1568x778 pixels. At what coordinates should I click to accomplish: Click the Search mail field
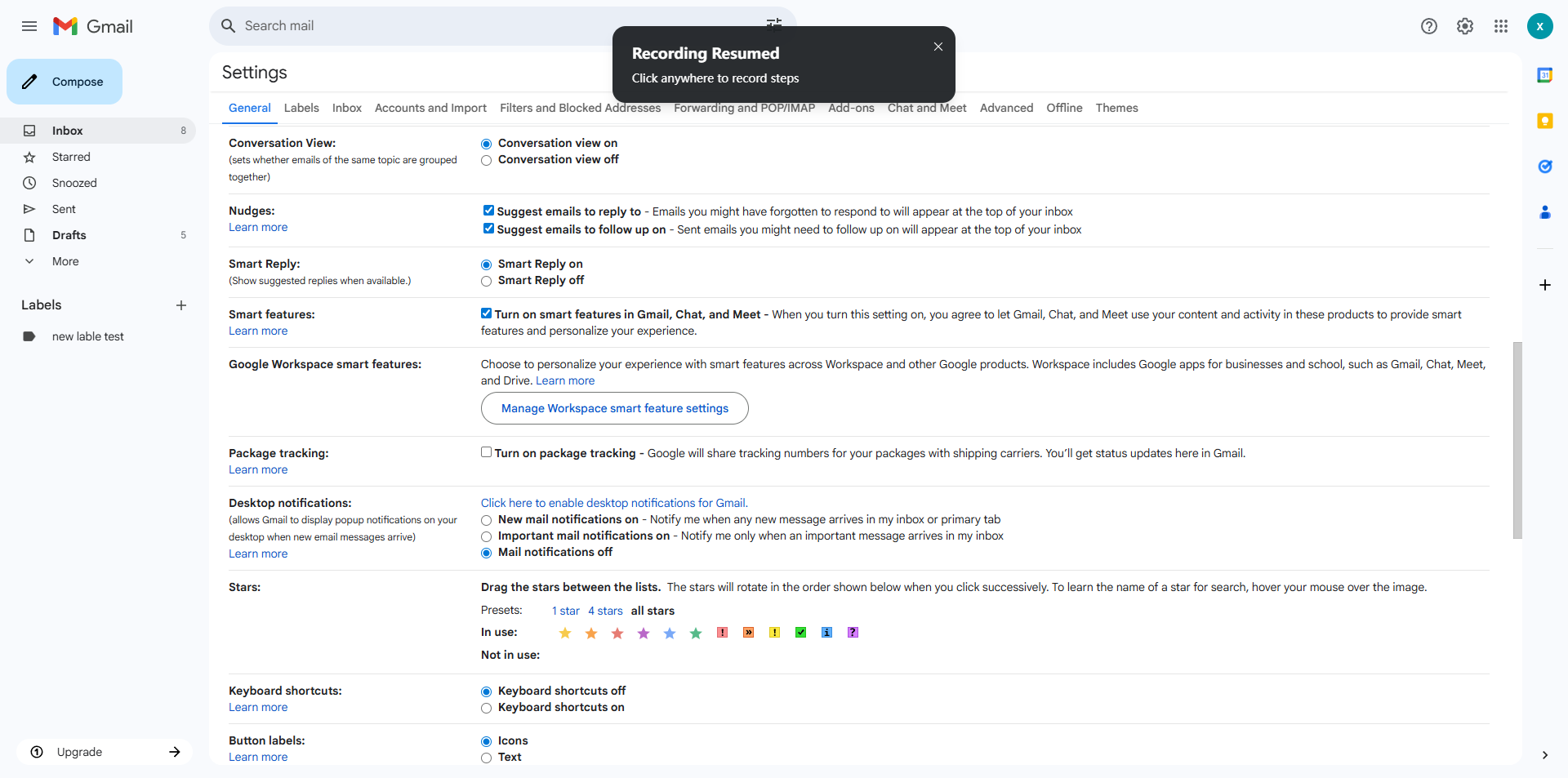tap(502, 26)
